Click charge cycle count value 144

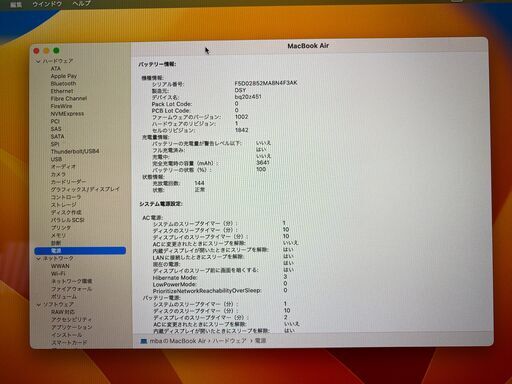(x=199, y=183)
